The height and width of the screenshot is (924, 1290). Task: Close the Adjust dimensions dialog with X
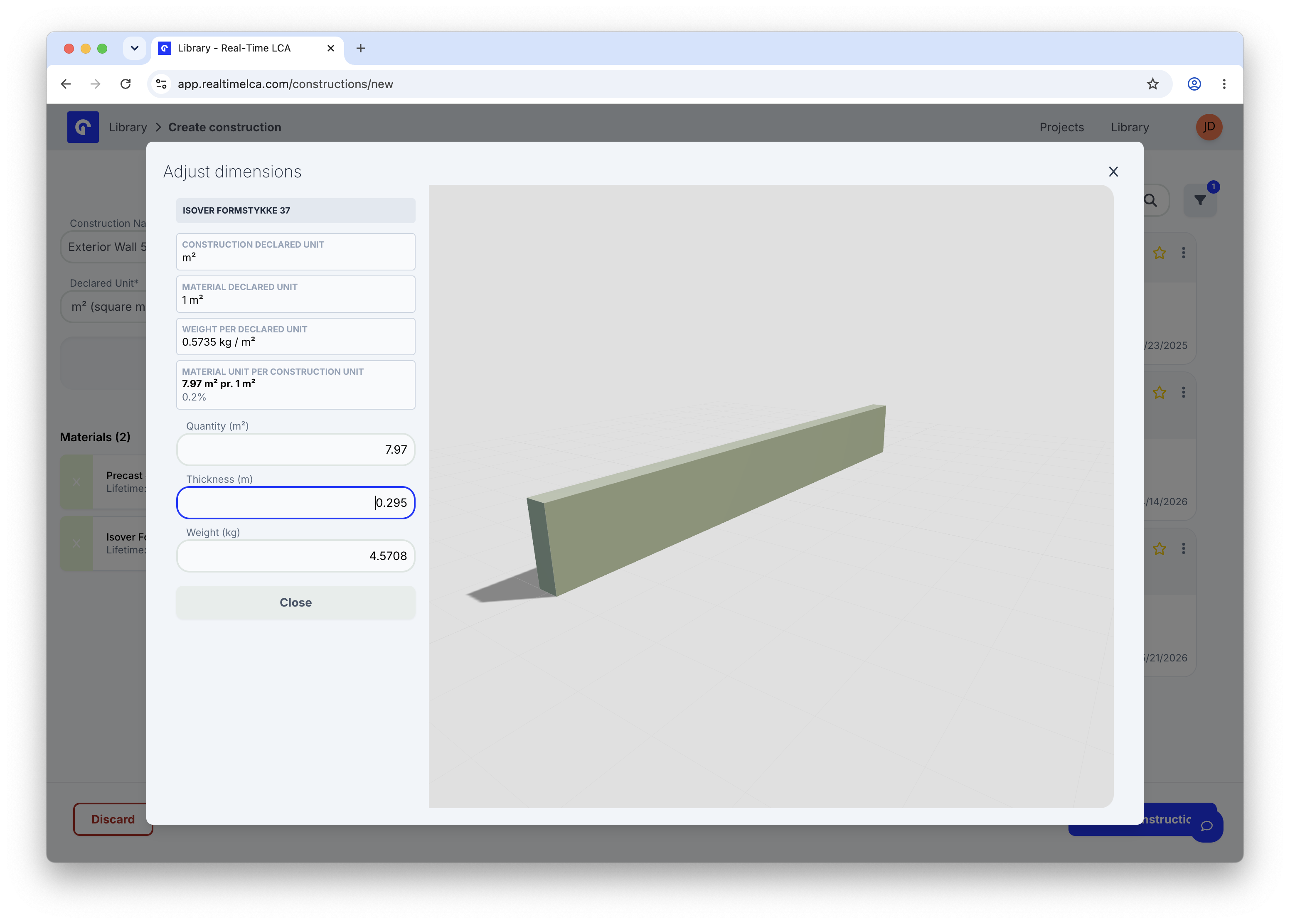click(x=1113, y=172)
